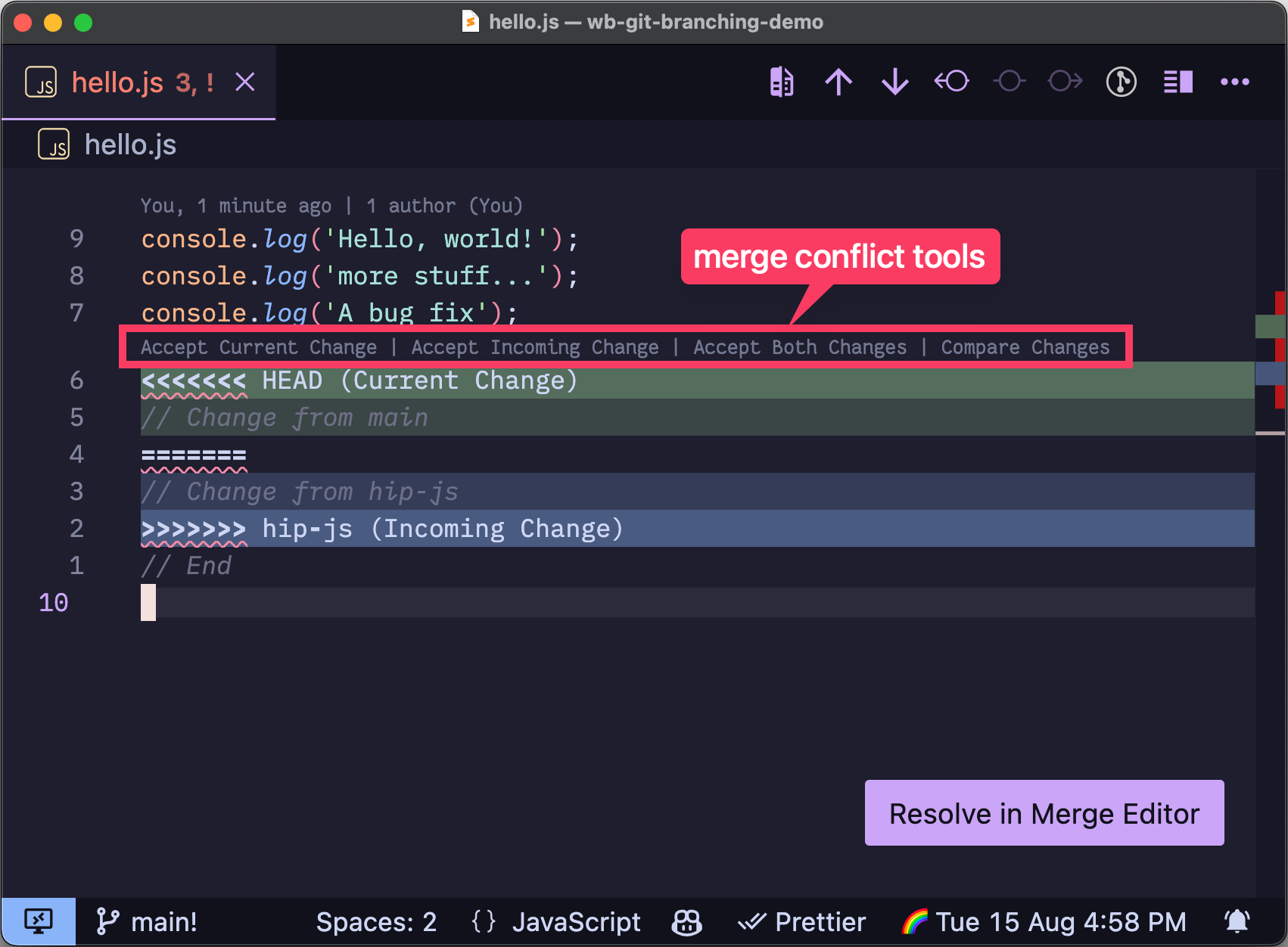The image size is (1288, 947).
Task: Open the git graph circular icon
Action: [1122, 81]
